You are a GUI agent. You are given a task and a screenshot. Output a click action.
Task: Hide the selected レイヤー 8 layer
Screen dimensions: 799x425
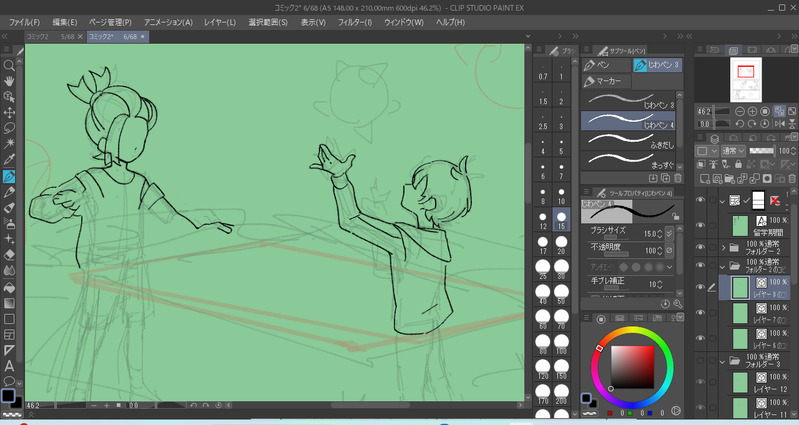pos(701,287)
